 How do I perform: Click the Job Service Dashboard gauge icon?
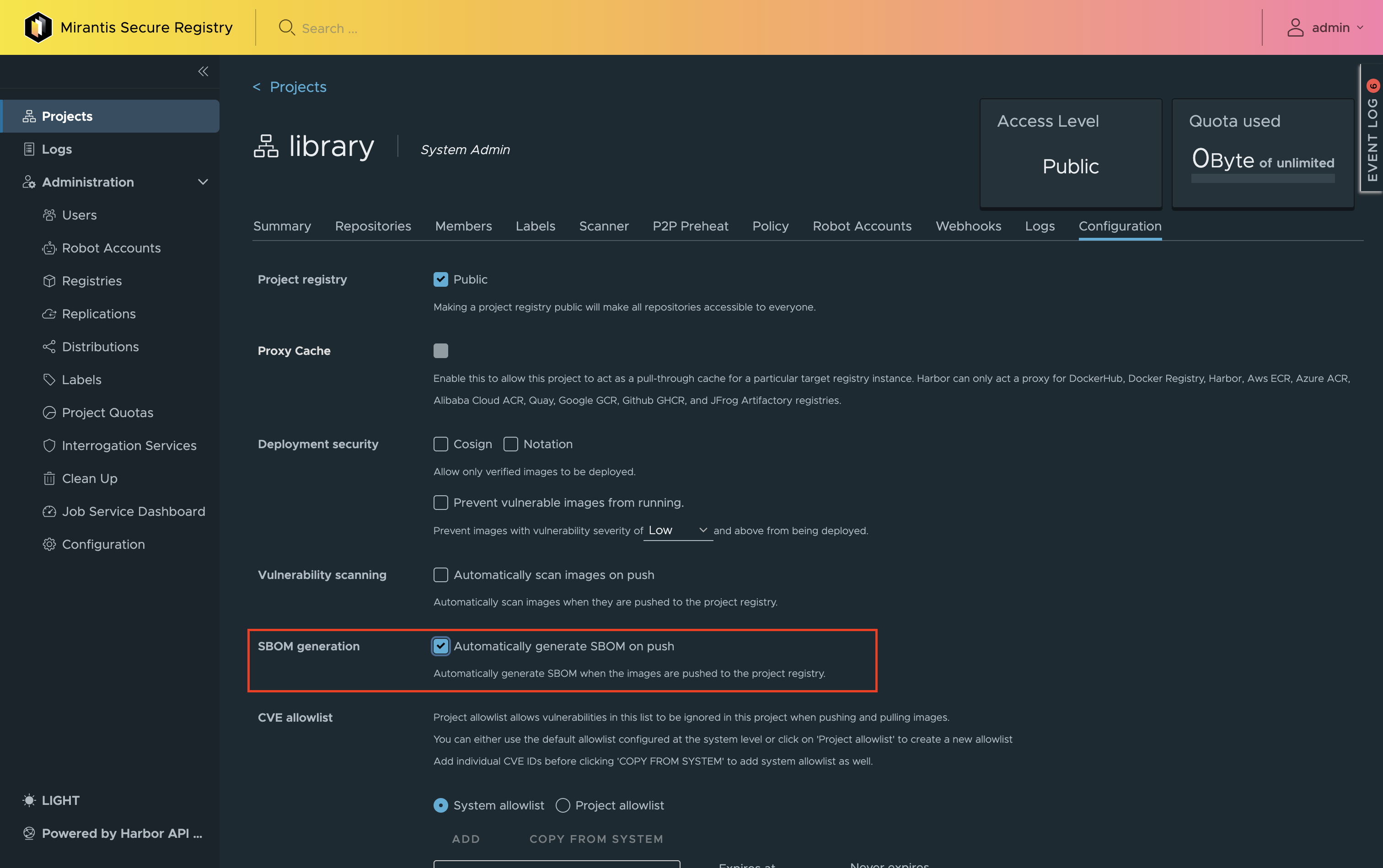coord(49,511)
